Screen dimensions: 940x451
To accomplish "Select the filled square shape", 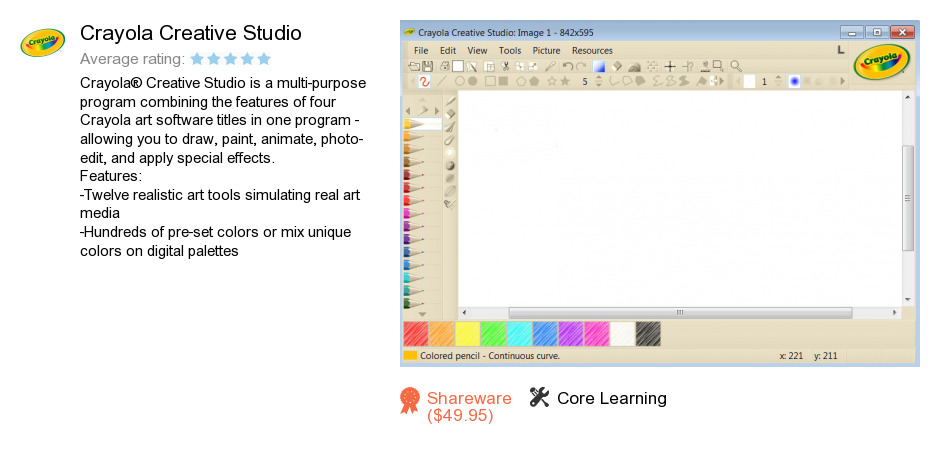I will click(503, 81).
